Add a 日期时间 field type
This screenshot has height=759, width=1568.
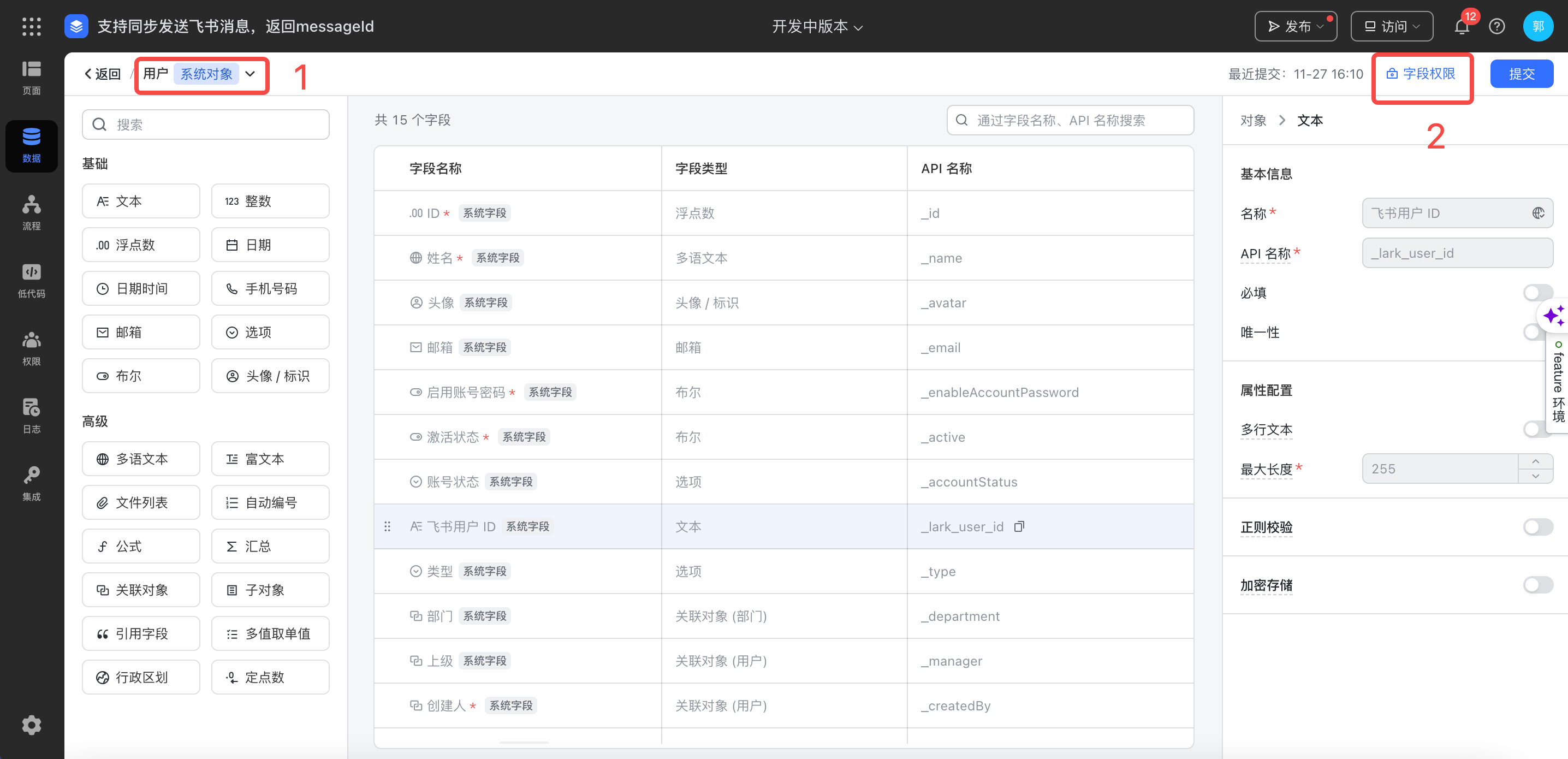point(141,288)
